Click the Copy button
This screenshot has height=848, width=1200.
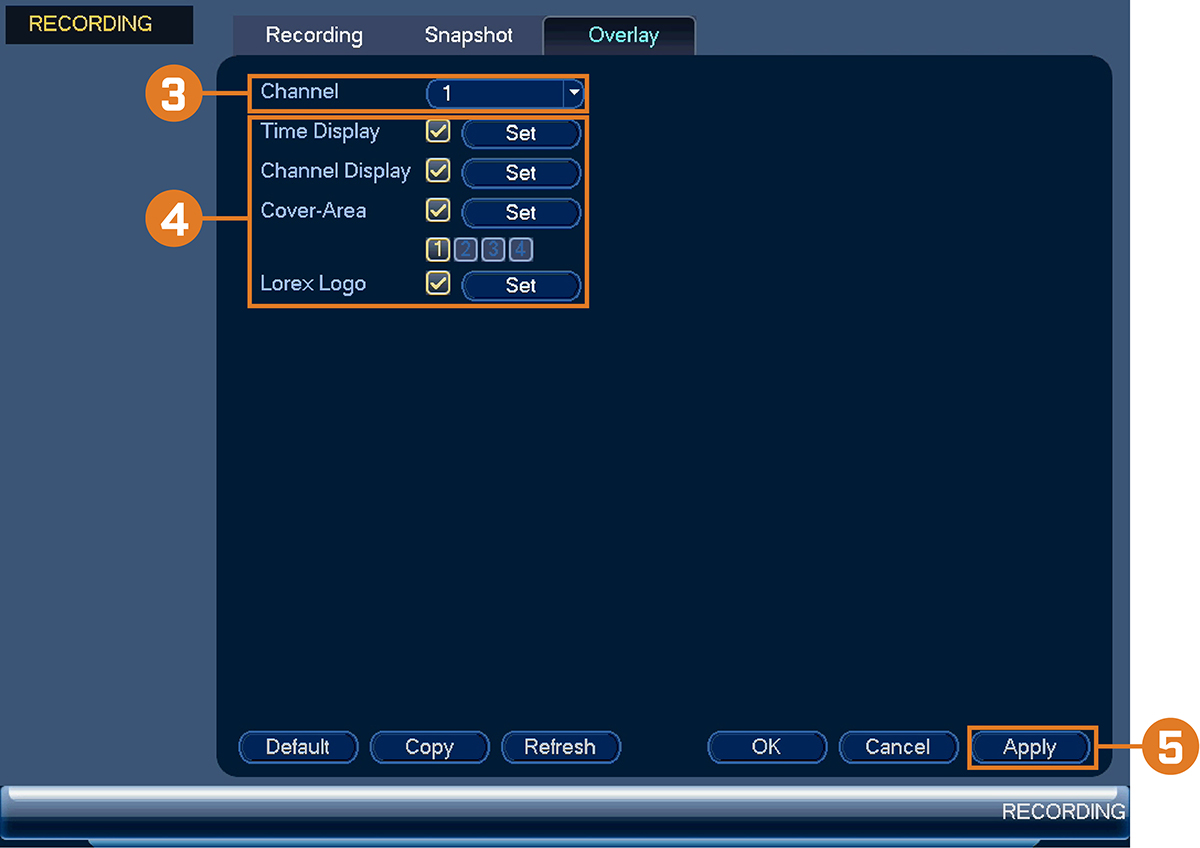click(429, 747)
